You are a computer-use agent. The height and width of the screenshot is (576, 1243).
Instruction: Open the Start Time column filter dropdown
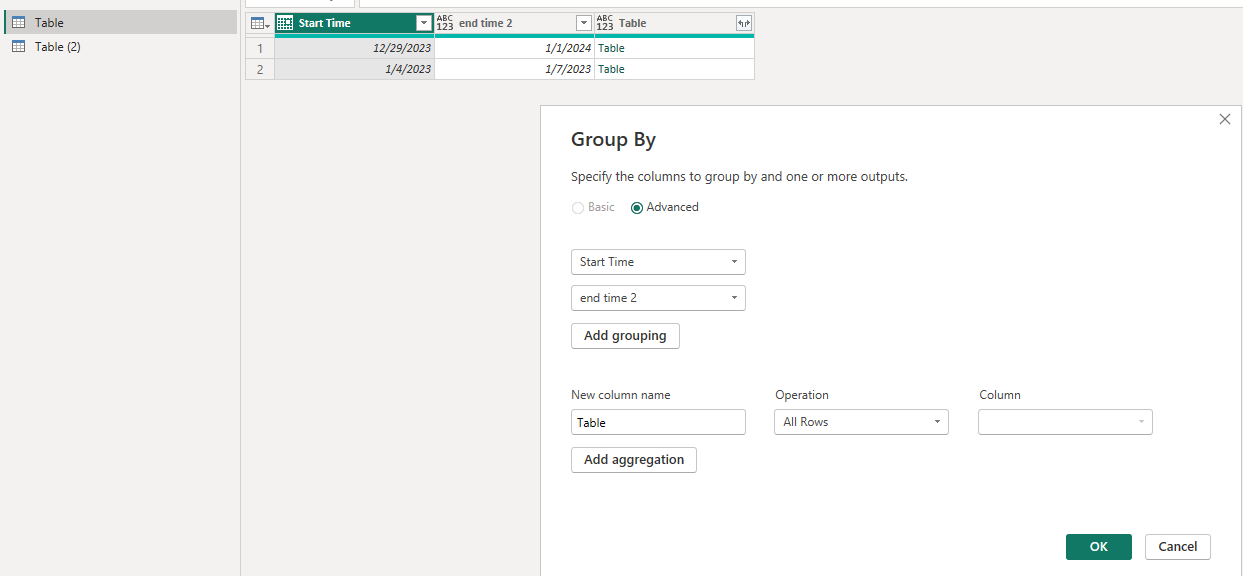tap(424, 23)
